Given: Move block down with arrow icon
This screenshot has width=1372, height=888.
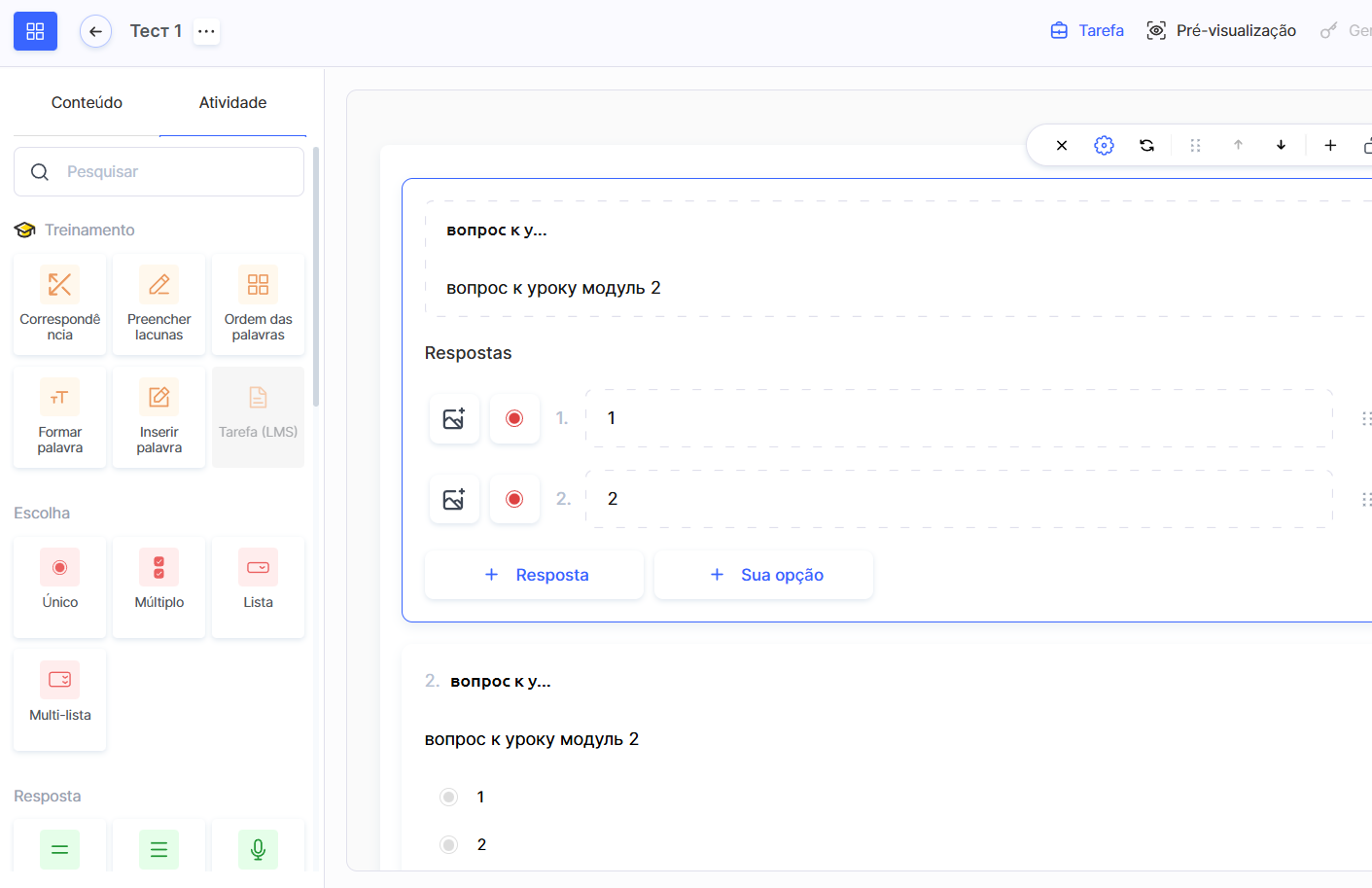Looking at the screenshot, I should coord(1281,145).
